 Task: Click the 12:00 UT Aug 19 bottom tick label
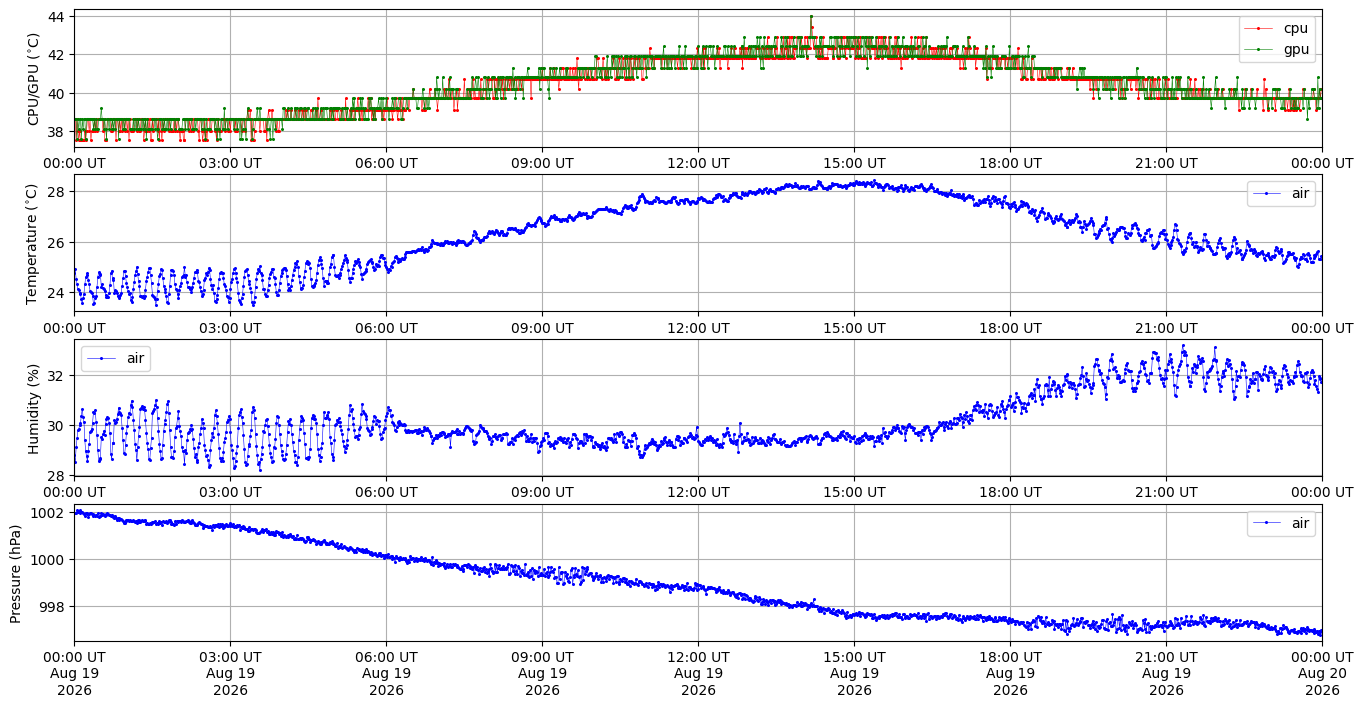pyautogui.click(x=698, y=673)
